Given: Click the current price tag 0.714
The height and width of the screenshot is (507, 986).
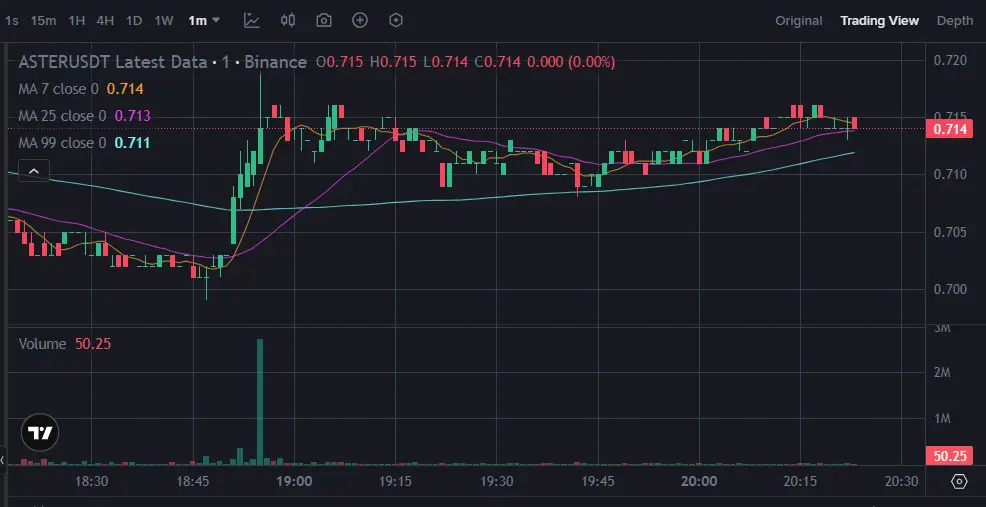Looking at the screenshot, I should click(950, 130).
